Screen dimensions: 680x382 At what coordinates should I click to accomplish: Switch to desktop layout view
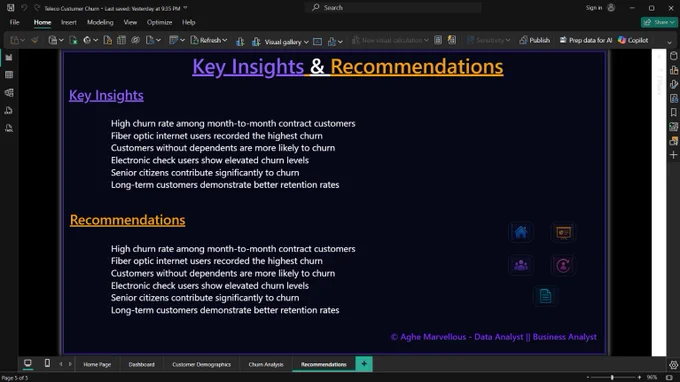pyautogui.click(x=28, y=363)
